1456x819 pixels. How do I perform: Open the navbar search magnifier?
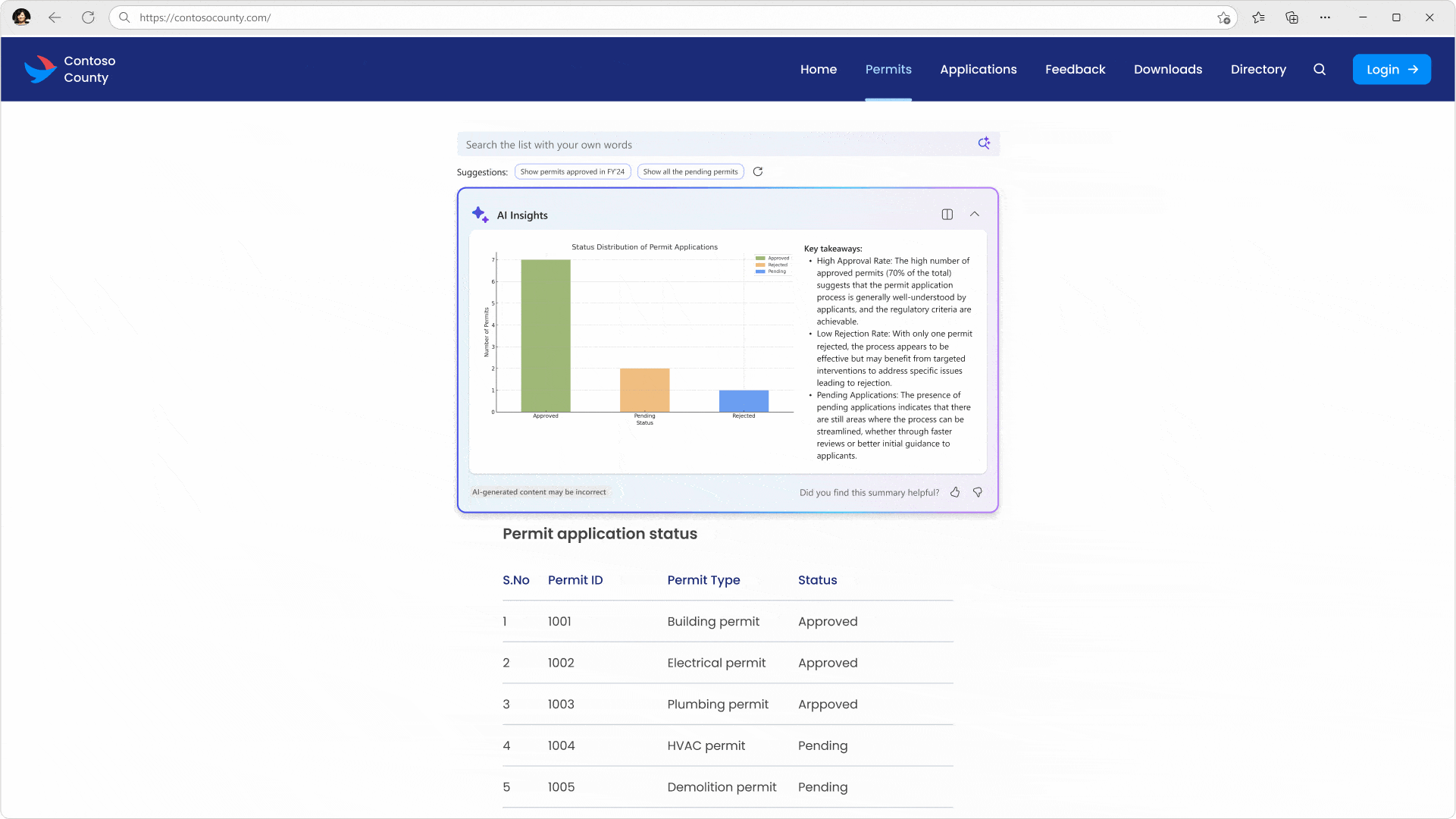[x=1320, y=69]
